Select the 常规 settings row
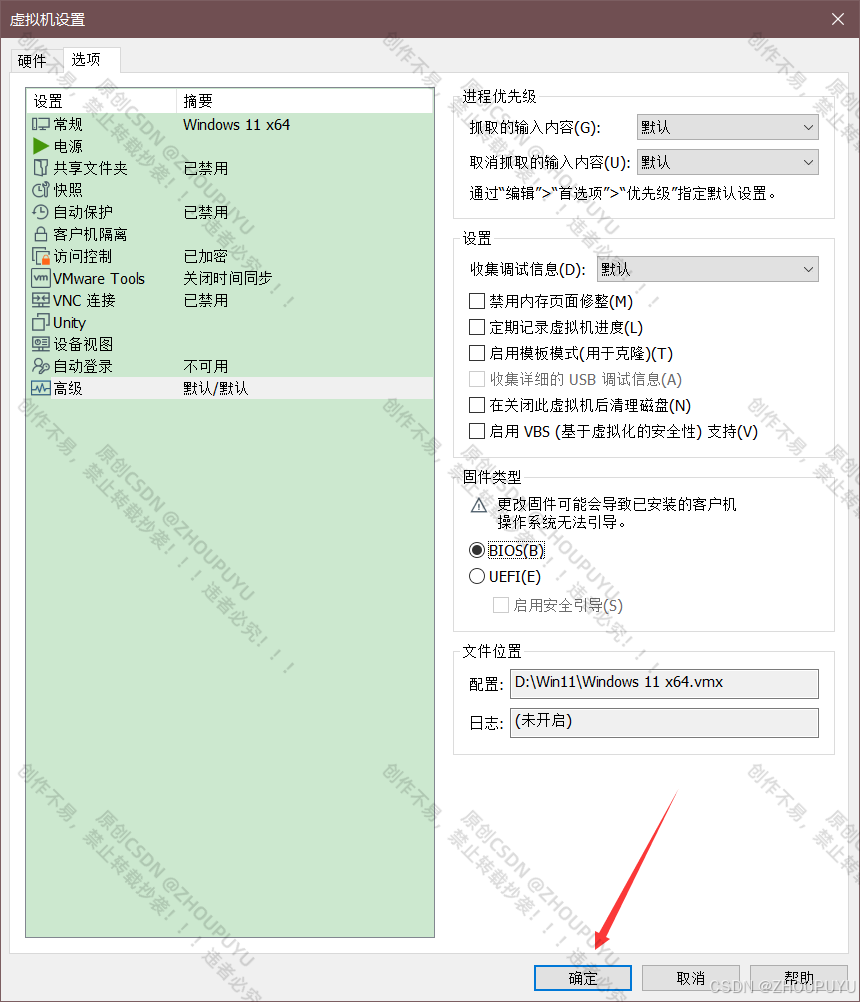The width and height of the screenshot is (860, 1002). (x=230, y=124)
